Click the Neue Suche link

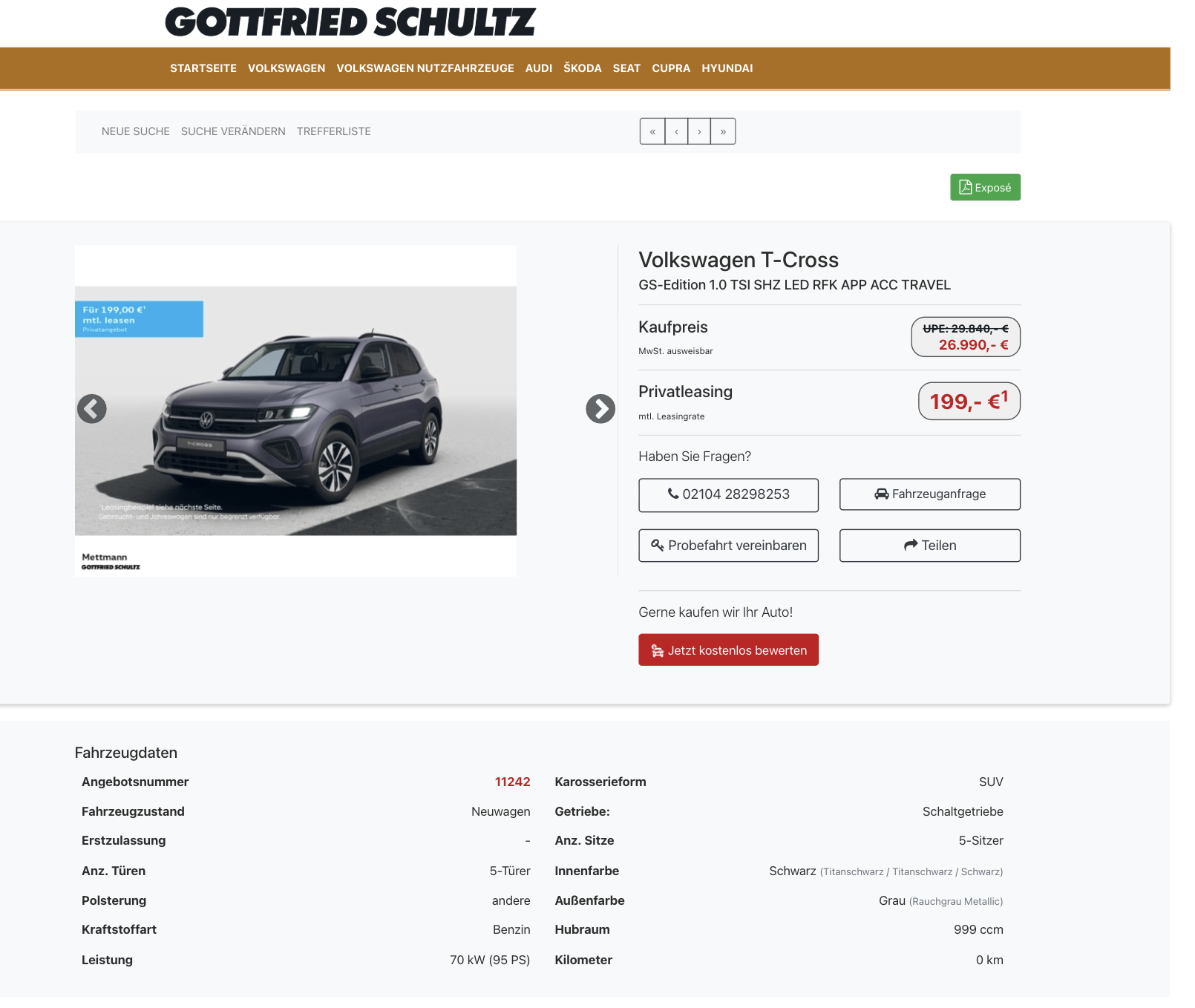pyautogui.click(x=136, y=131)
